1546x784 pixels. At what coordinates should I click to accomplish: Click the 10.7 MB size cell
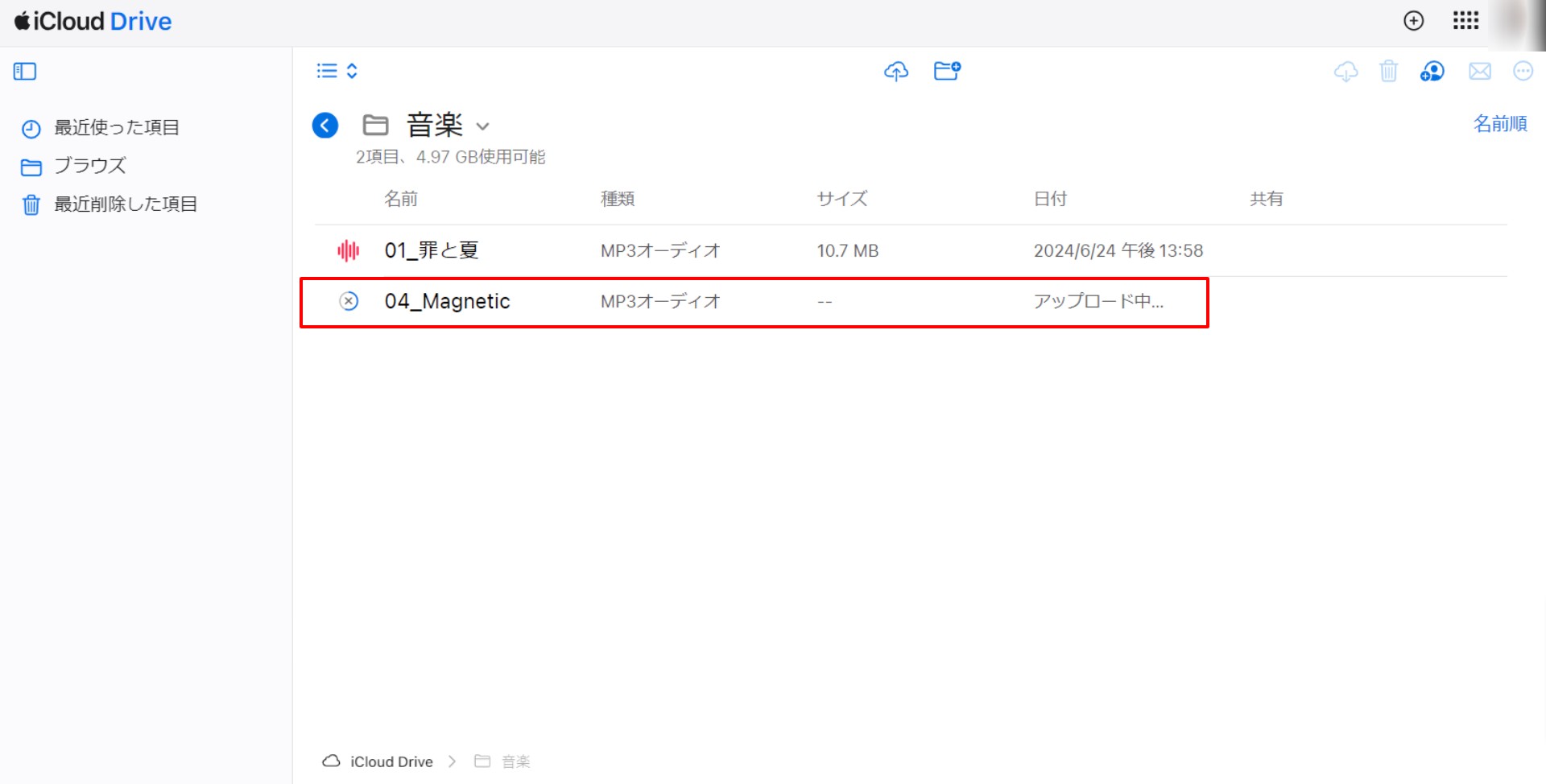click(847, 251)
